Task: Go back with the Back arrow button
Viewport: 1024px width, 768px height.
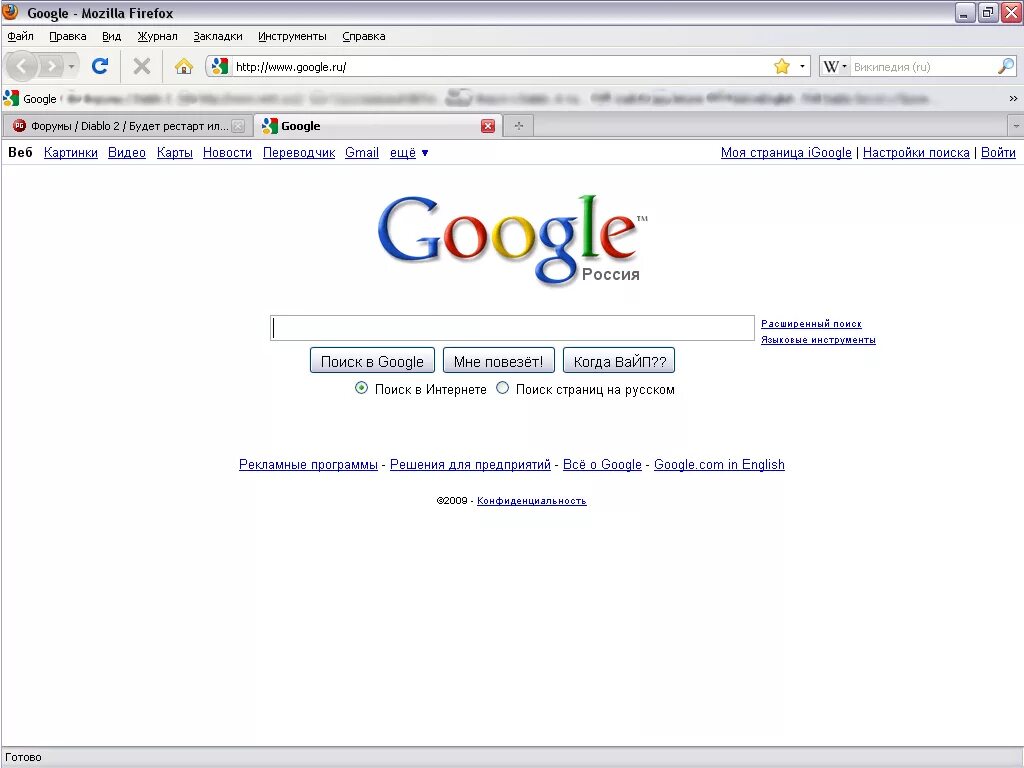Action: [x=22, y=66]
